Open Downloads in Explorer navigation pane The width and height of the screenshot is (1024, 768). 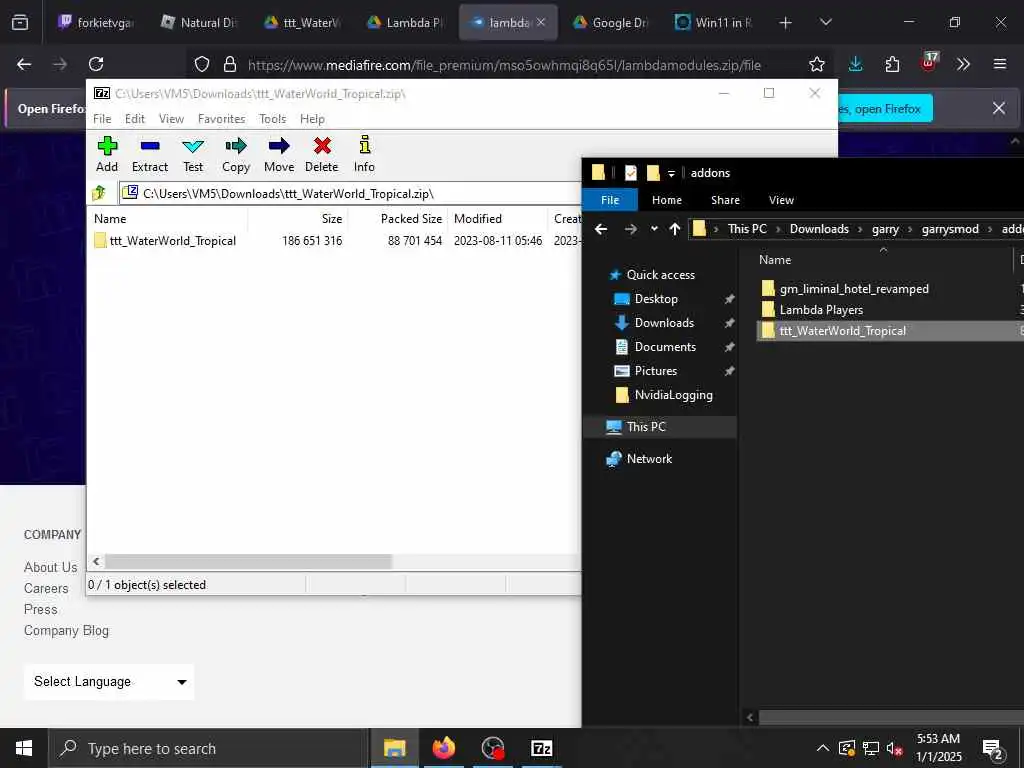pos(664,323)
